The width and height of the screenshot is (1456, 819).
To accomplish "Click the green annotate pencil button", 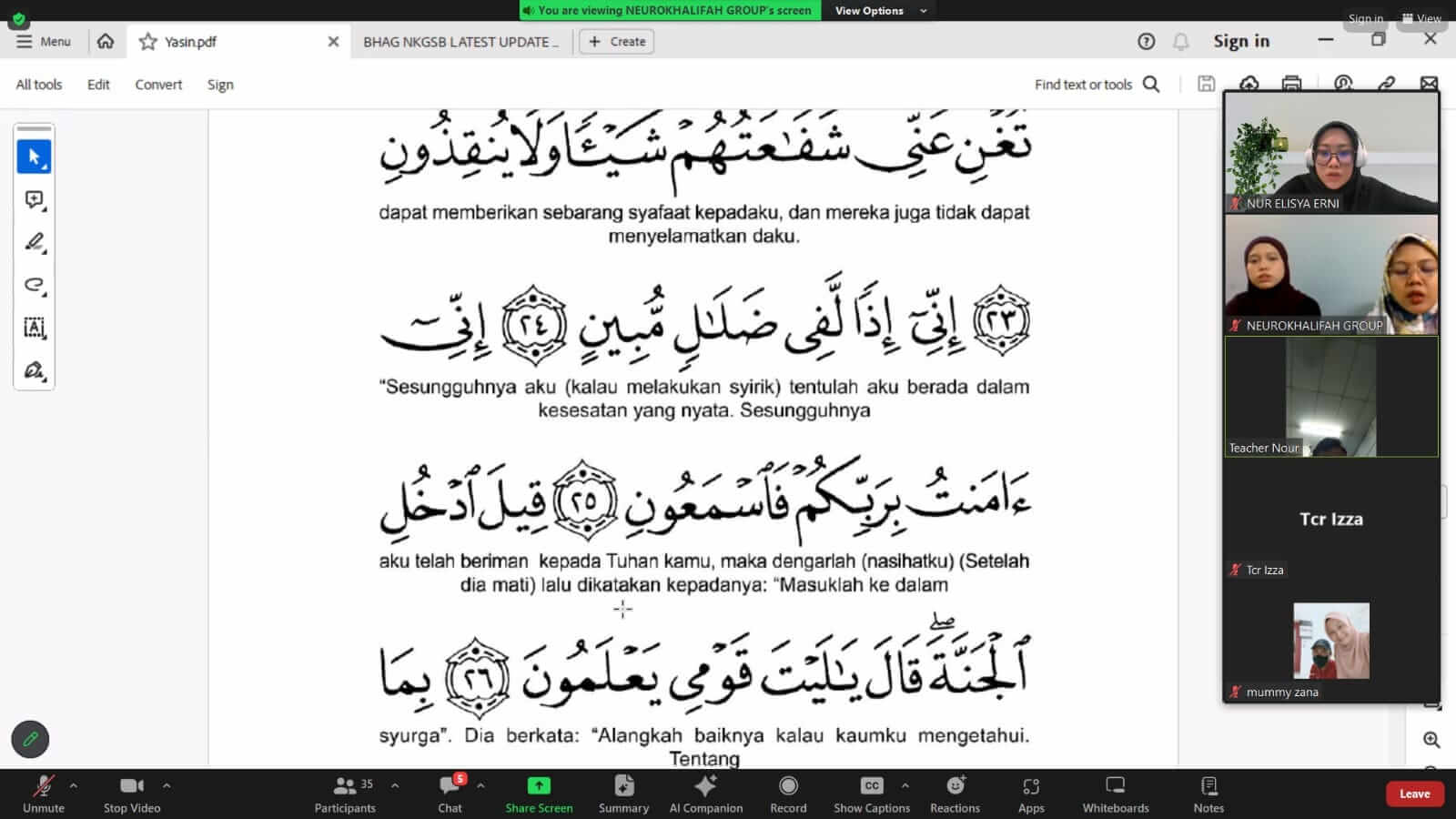I will click(30, 739).
